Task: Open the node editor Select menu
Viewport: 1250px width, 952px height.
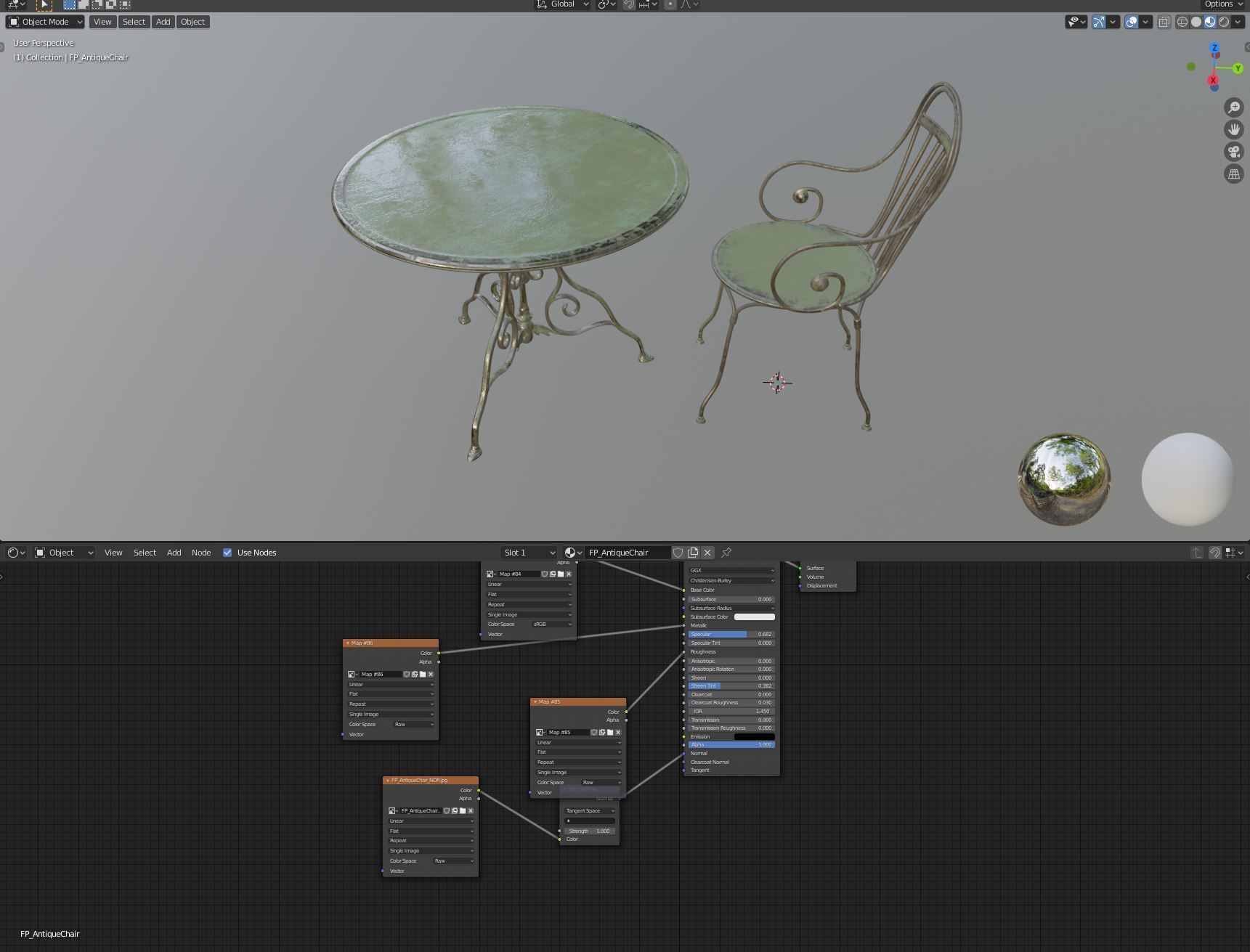Action: pos(145,553)
